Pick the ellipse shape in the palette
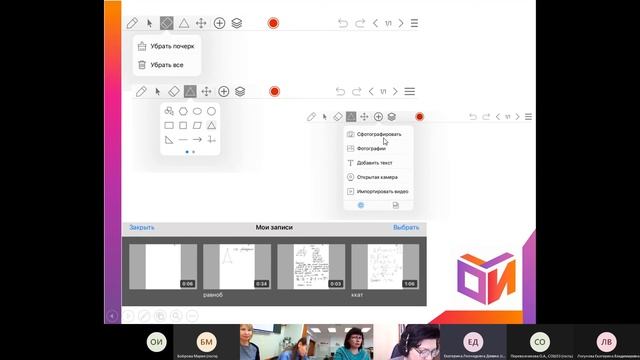640x360 pixels. tap(197, 111)
